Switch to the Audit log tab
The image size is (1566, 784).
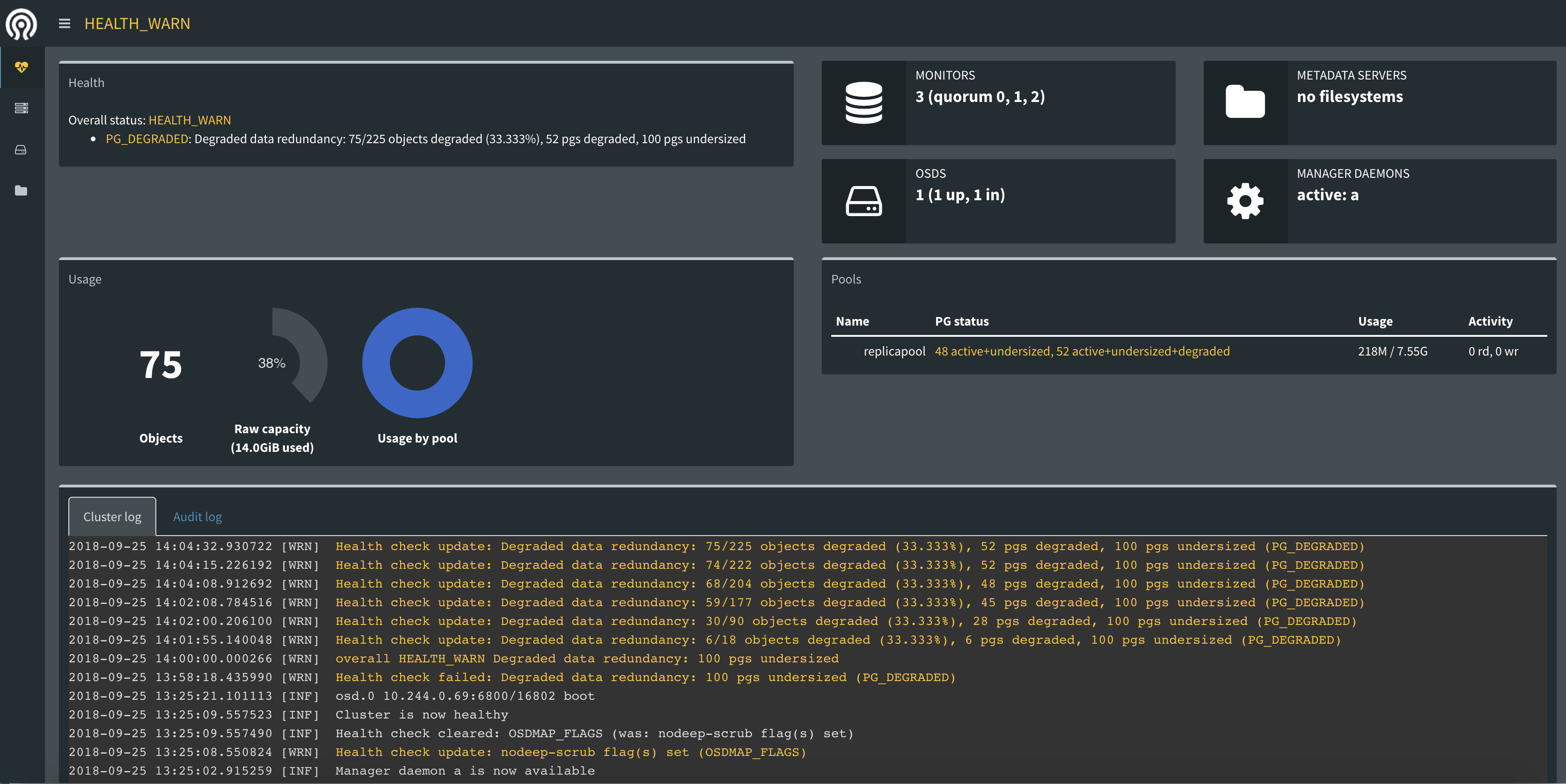click(197, 516)
